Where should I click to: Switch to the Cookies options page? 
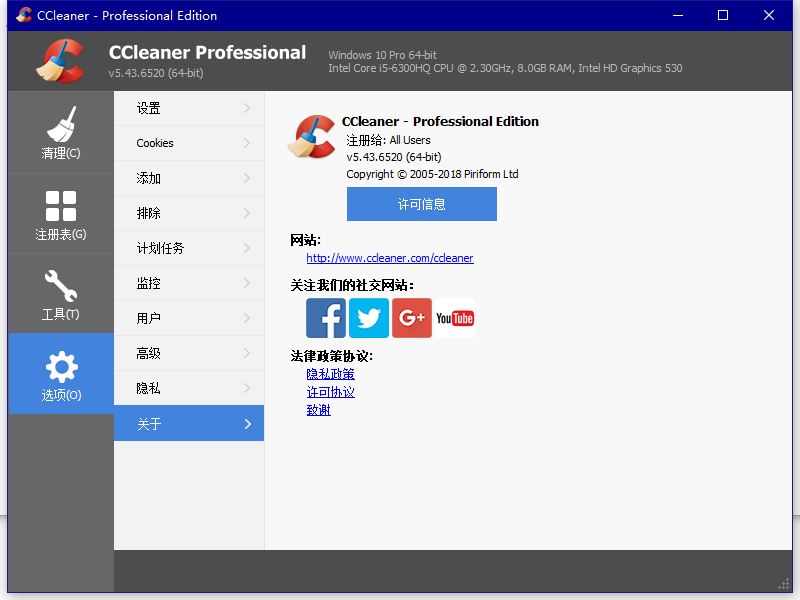189,143
